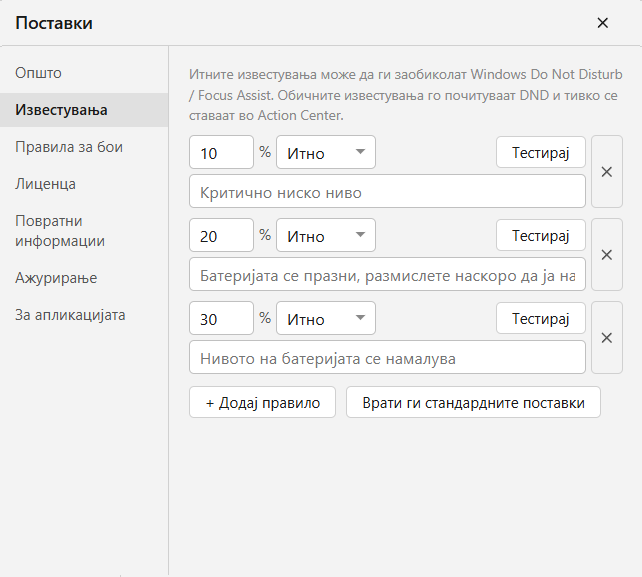Switch to the Ажурирање section

click(x=84, y=278)
